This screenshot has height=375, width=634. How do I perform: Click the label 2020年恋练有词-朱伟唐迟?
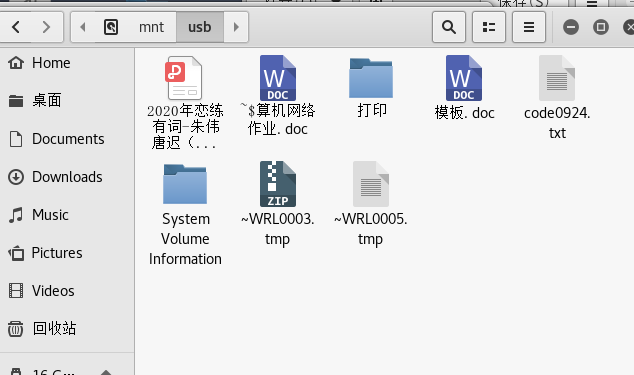click(185, 127)
